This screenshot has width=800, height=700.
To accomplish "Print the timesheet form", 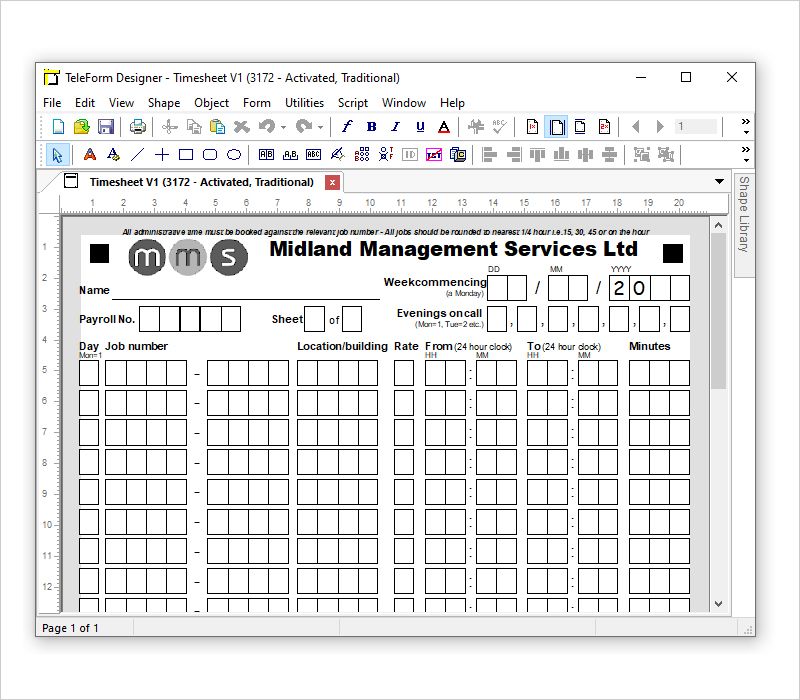I will [x=138, y=127].
